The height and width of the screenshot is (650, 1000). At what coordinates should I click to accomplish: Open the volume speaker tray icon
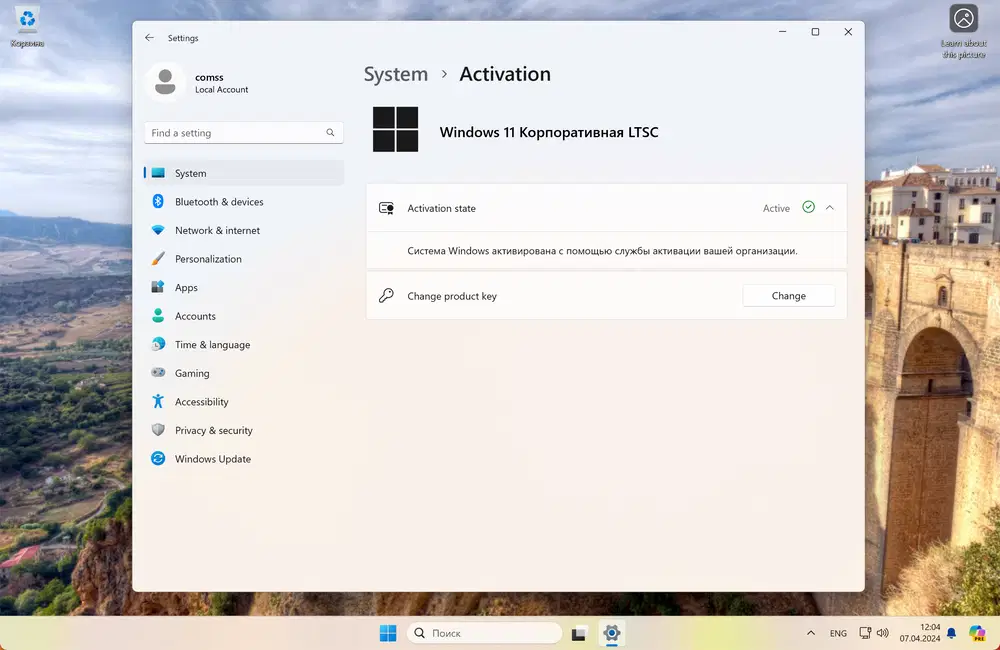883,633
